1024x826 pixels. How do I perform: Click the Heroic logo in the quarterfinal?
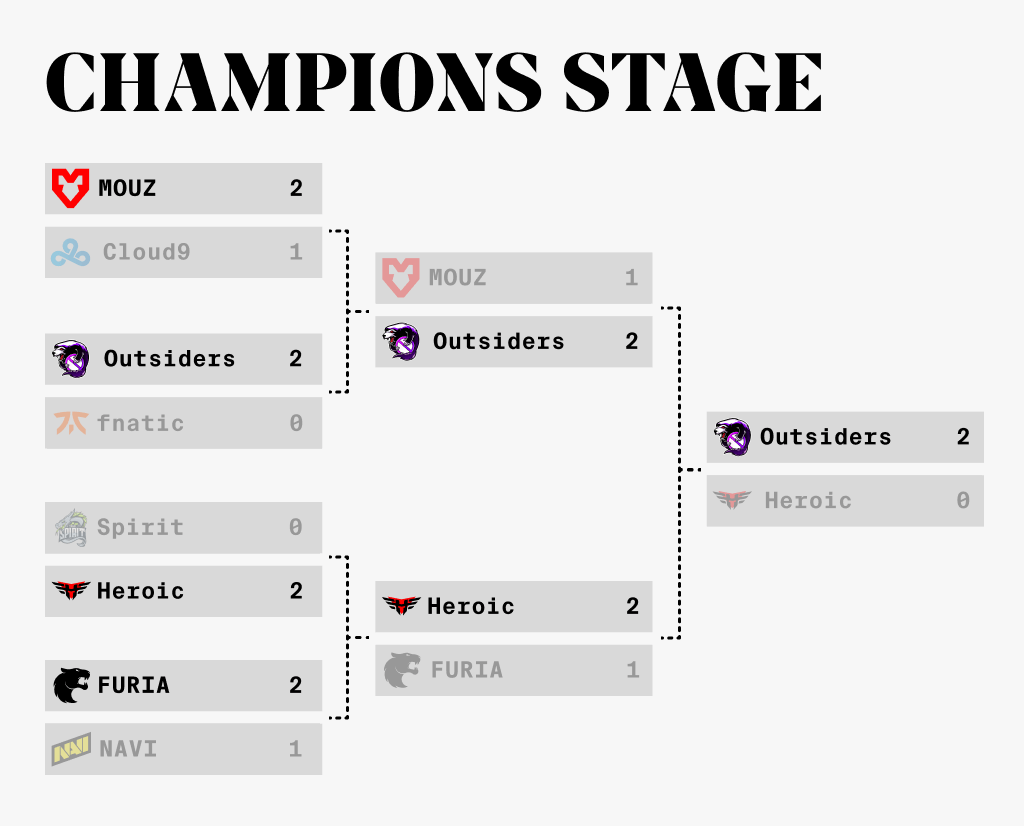pyautogui.click(x=71, y=590)
